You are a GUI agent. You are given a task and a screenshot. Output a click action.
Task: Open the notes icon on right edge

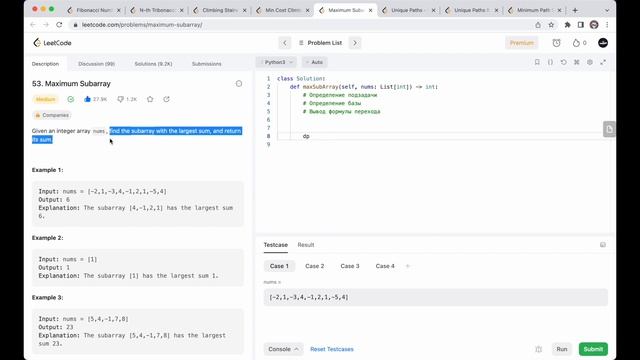click(x=609, y=129)
